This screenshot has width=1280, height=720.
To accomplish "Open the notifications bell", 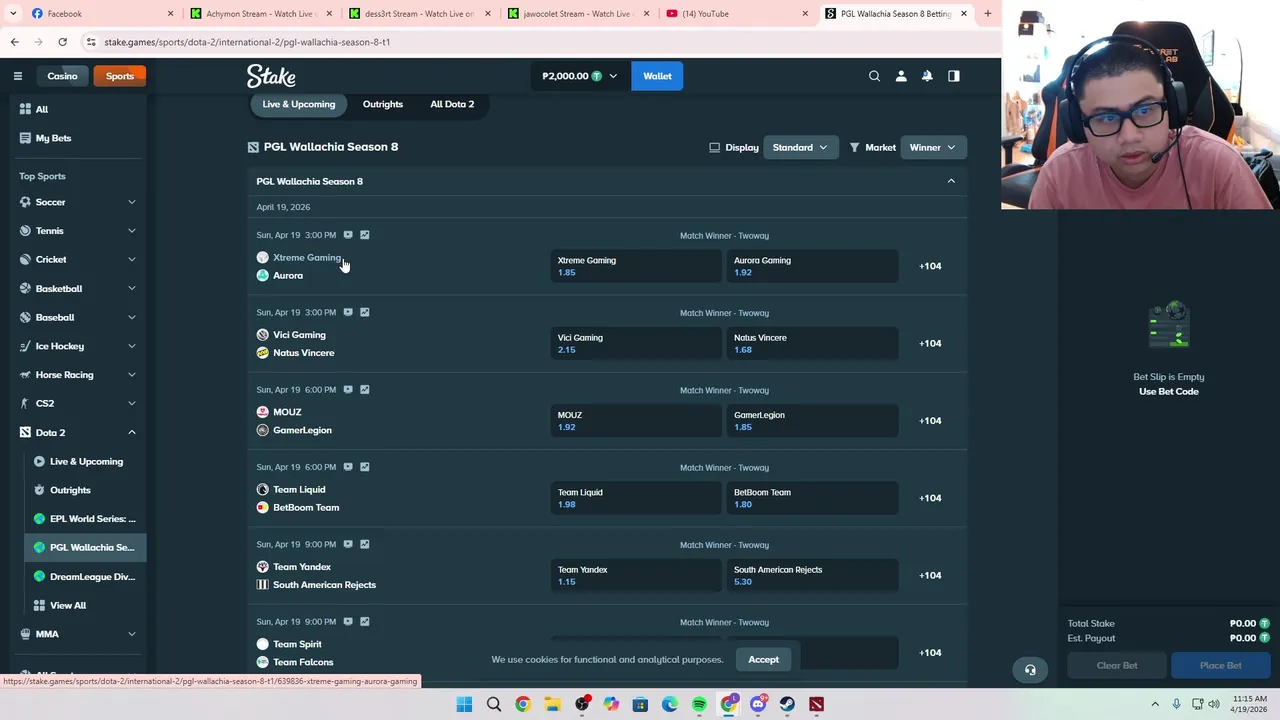I will click(927, 76).
